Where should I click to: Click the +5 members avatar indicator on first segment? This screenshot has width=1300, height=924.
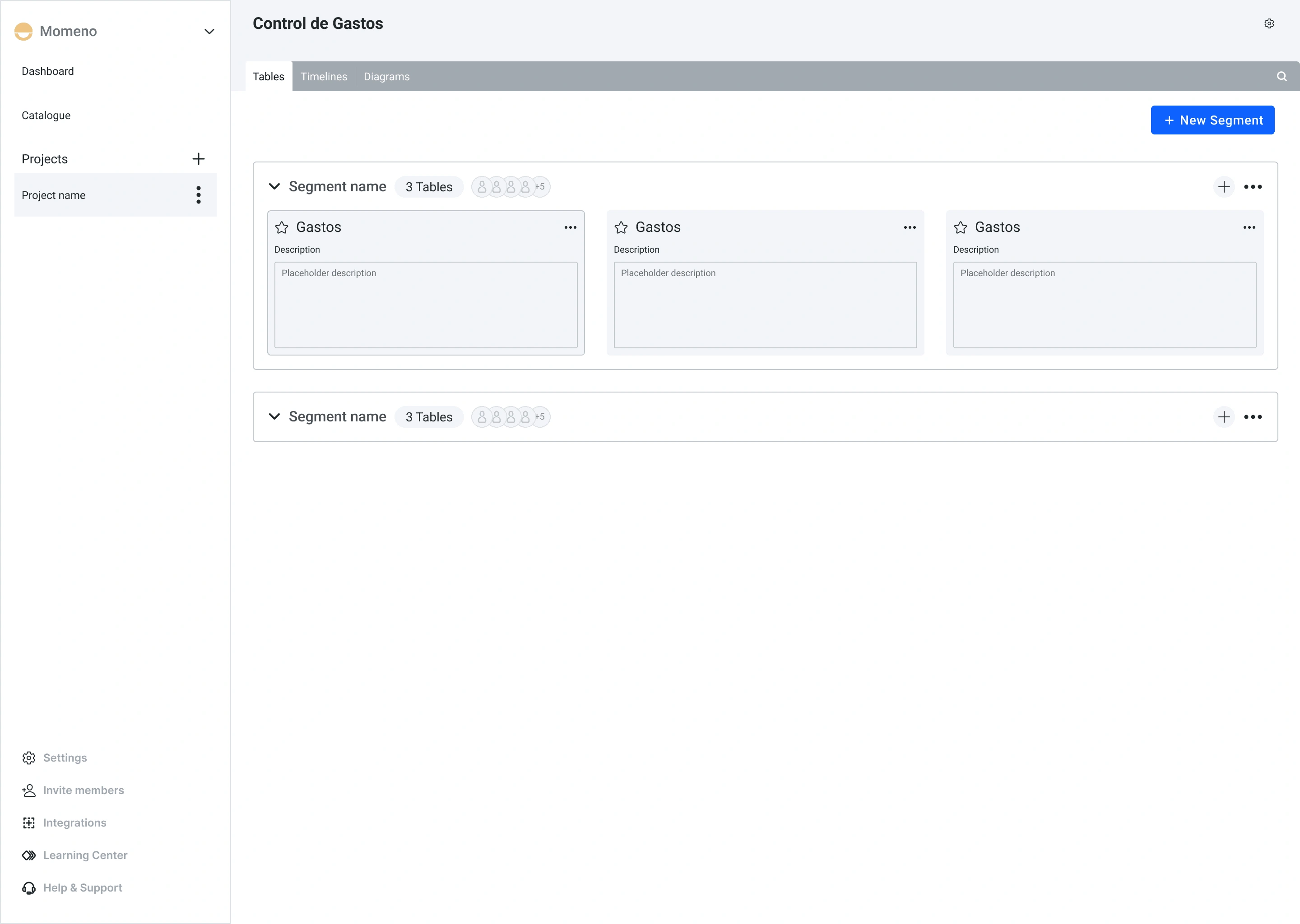coord(540,186)
